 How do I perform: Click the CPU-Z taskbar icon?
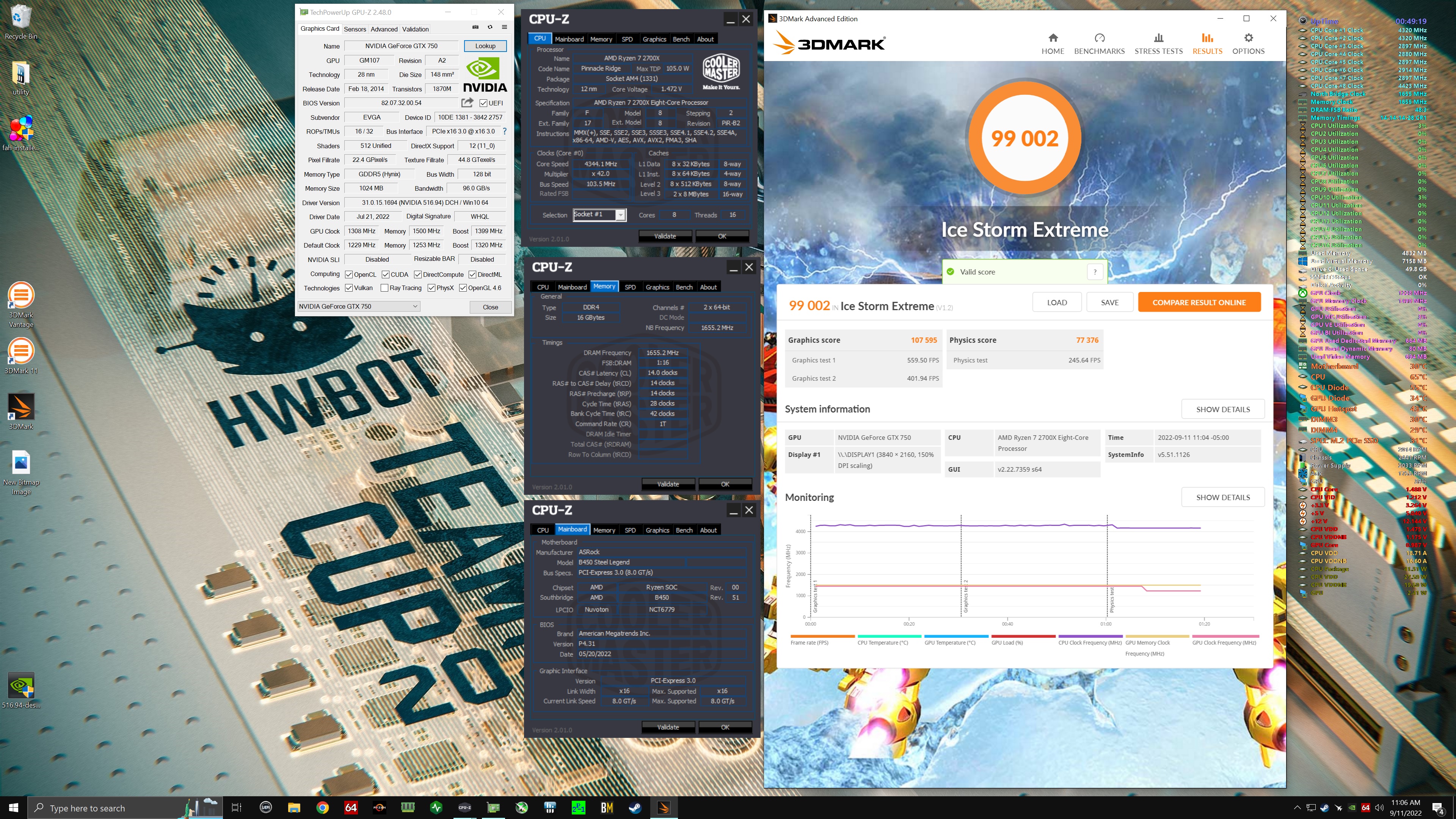point(464,808)
